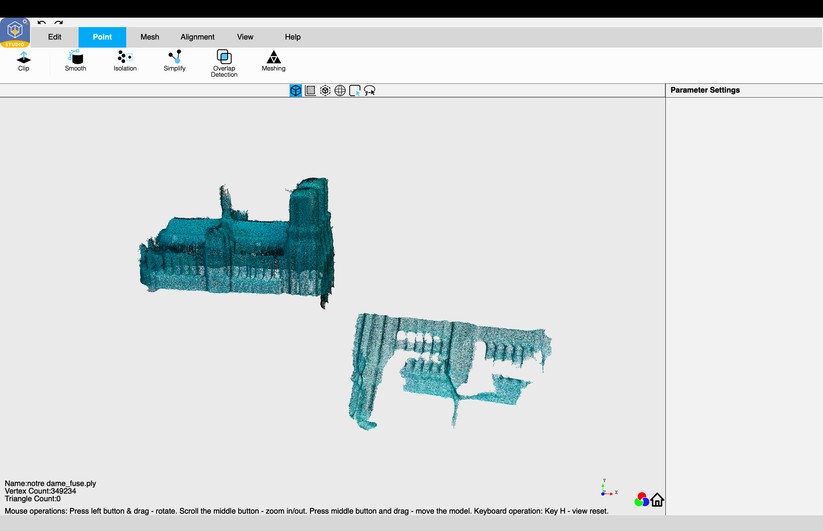Click the Studio application logo
823x531 pixels.
point(15,31)
